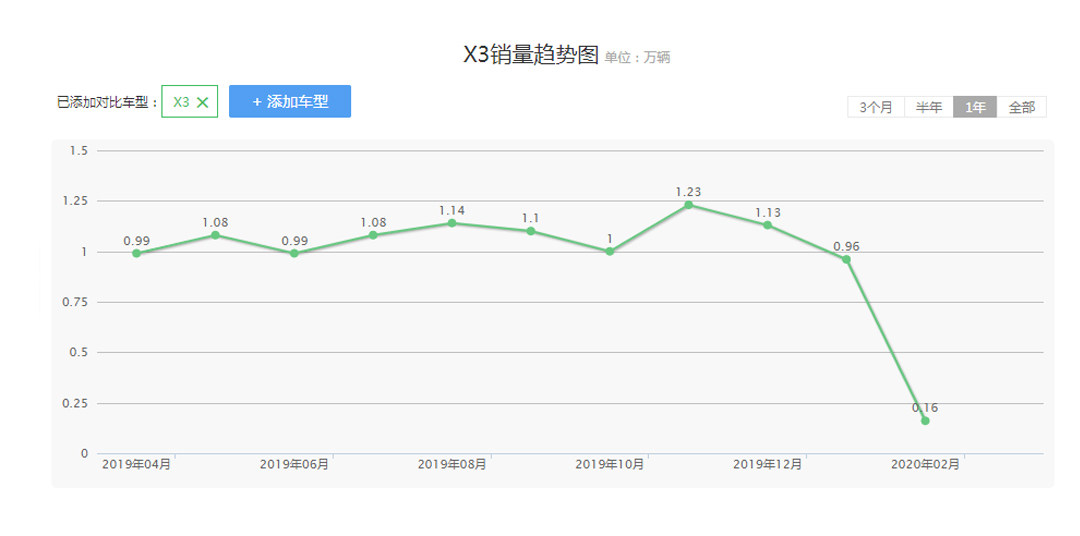Click the 2019年06月 x-axis label
Image resolution: width=1080 pixels, height=536 pixels.
(x=294, y=464)
